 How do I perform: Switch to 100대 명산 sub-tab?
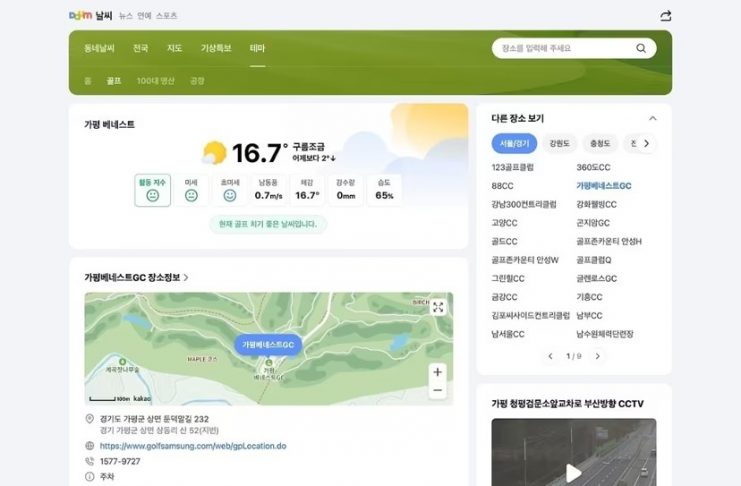point(155,81)
